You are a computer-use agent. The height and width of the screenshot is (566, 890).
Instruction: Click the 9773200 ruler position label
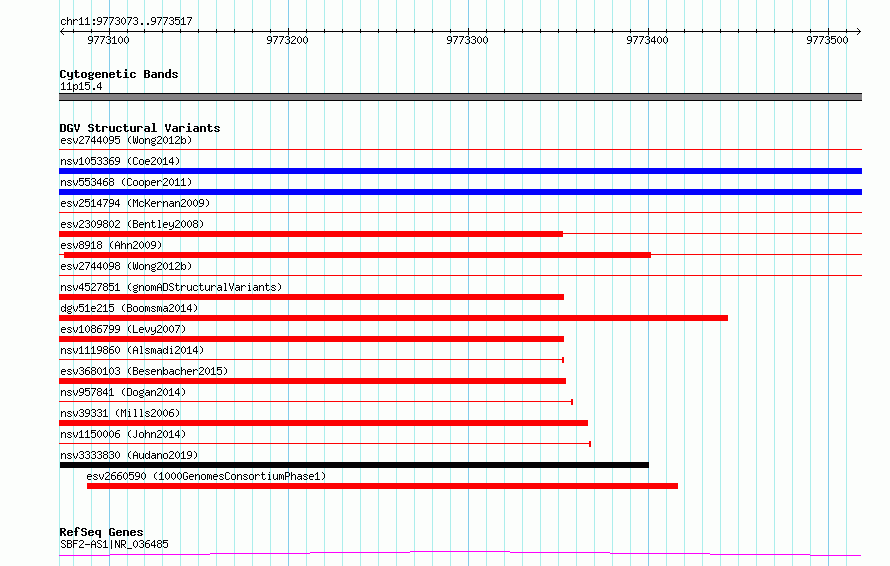coord(287,40)
